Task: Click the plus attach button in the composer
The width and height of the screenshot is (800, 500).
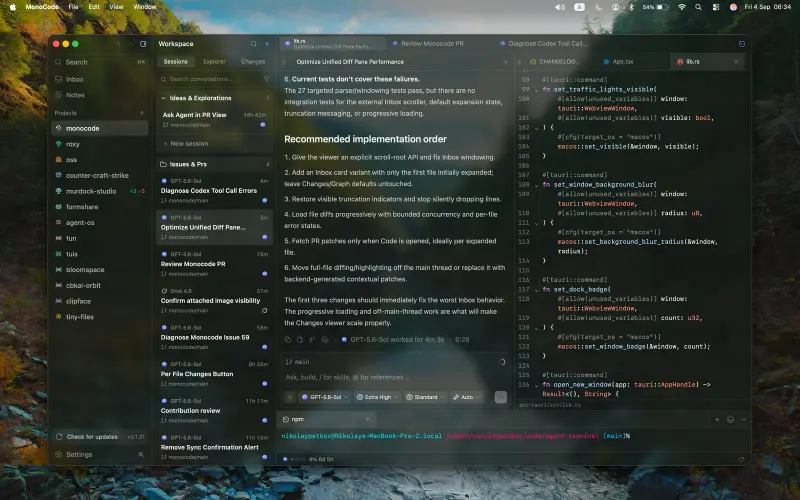Action: point(290,397)
